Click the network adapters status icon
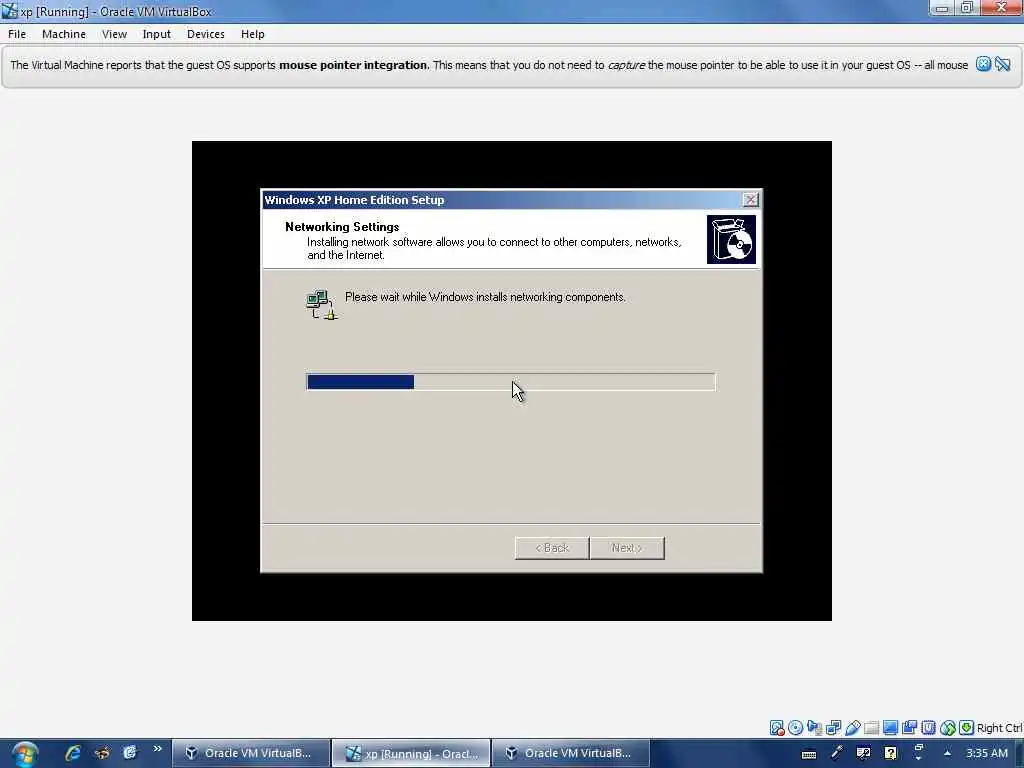 tap(833, 728)
